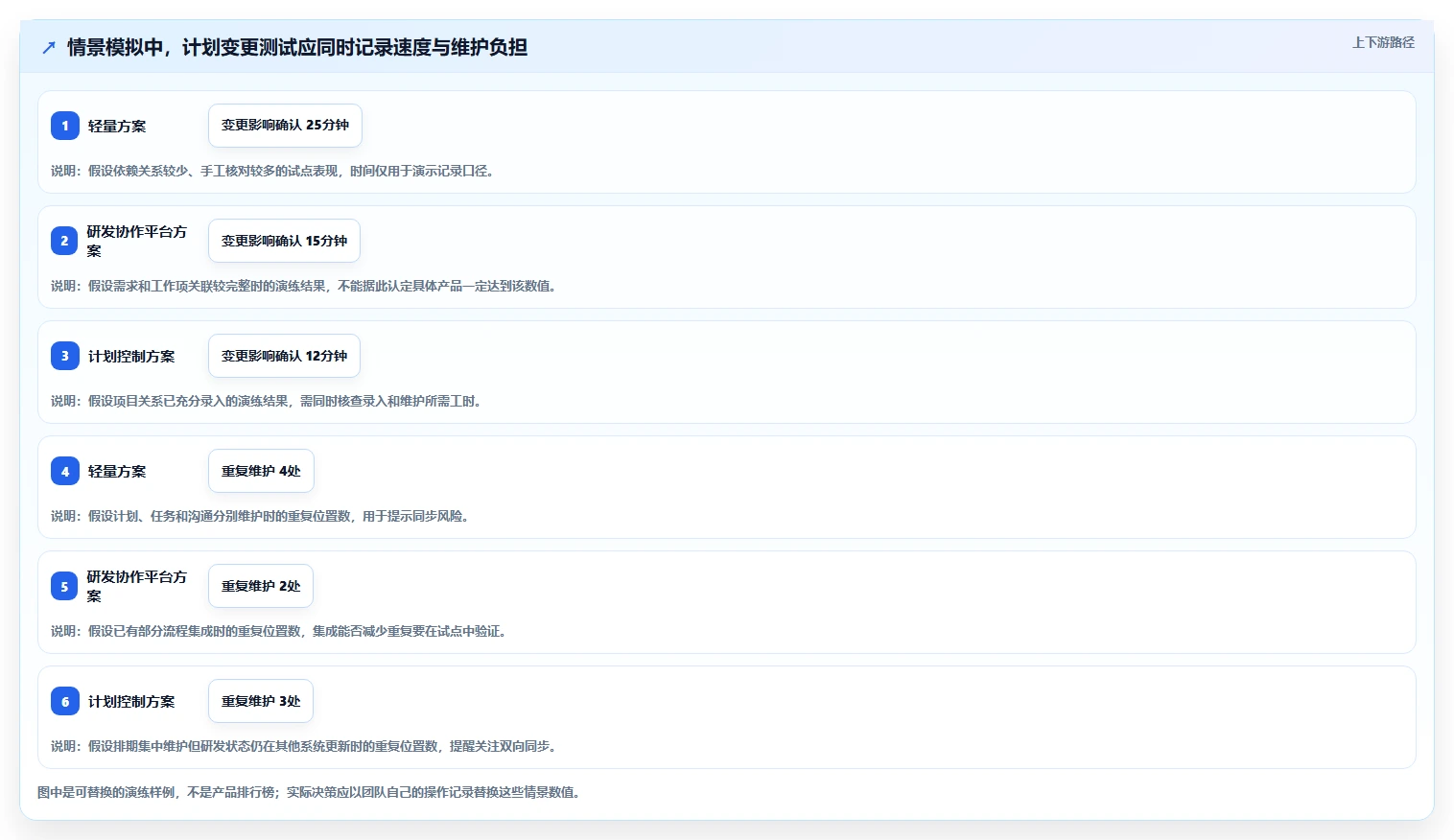
Task: Select number badge 1
Action: point(65,126)
